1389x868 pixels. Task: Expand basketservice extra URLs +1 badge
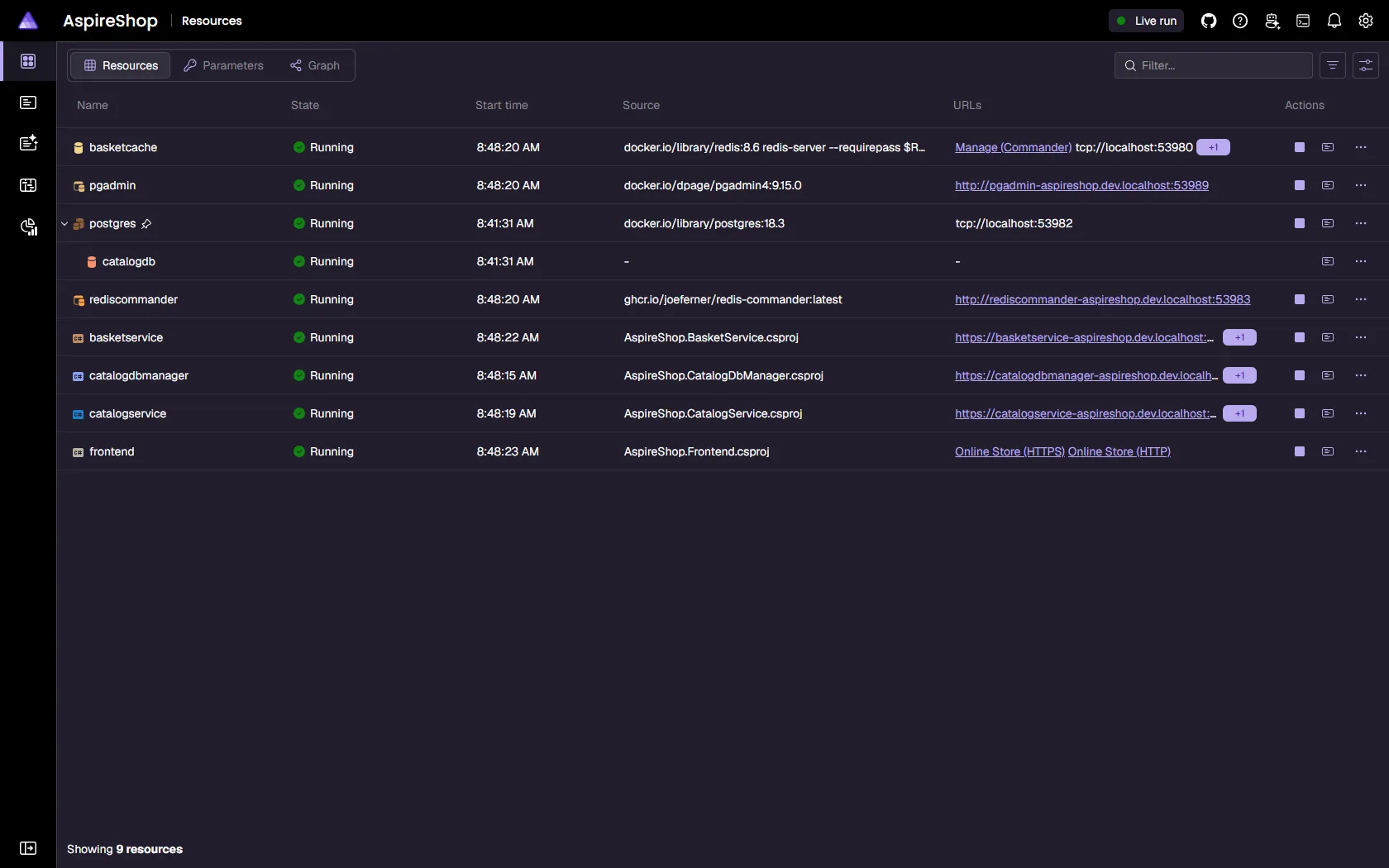1239,337
